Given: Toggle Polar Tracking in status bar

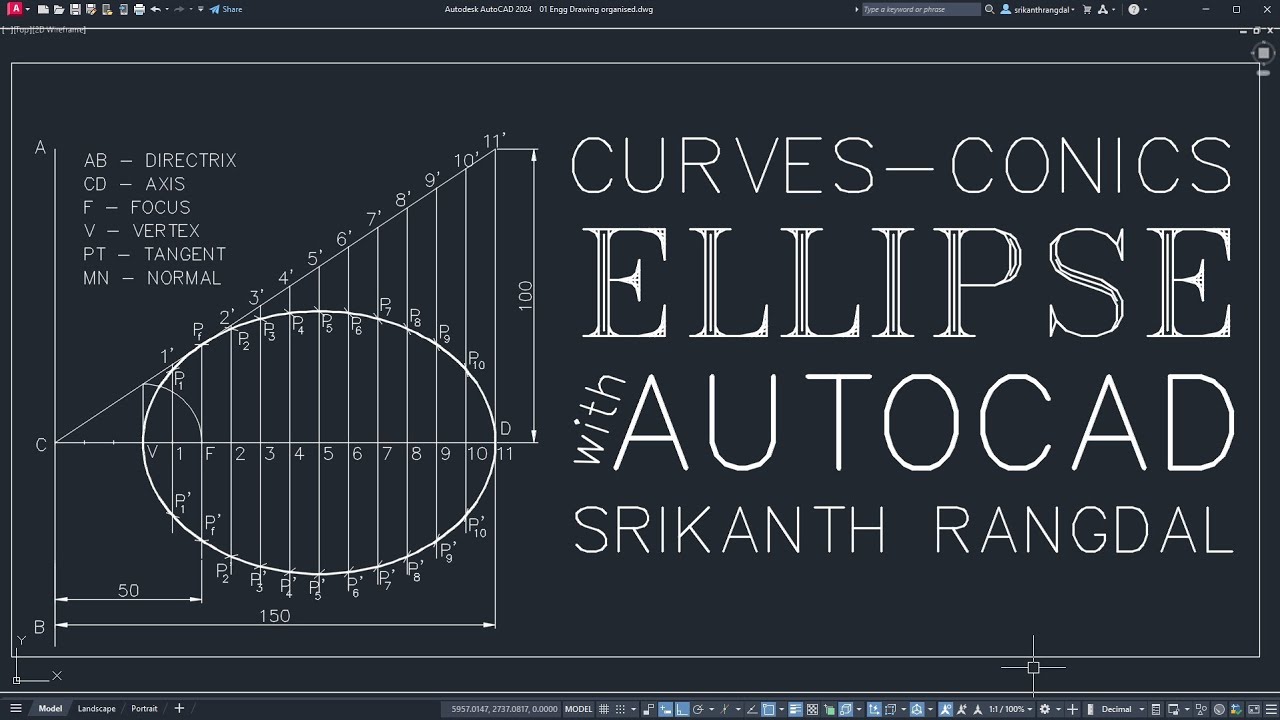Looking at the screenshot, I should (x=698, y=709).
